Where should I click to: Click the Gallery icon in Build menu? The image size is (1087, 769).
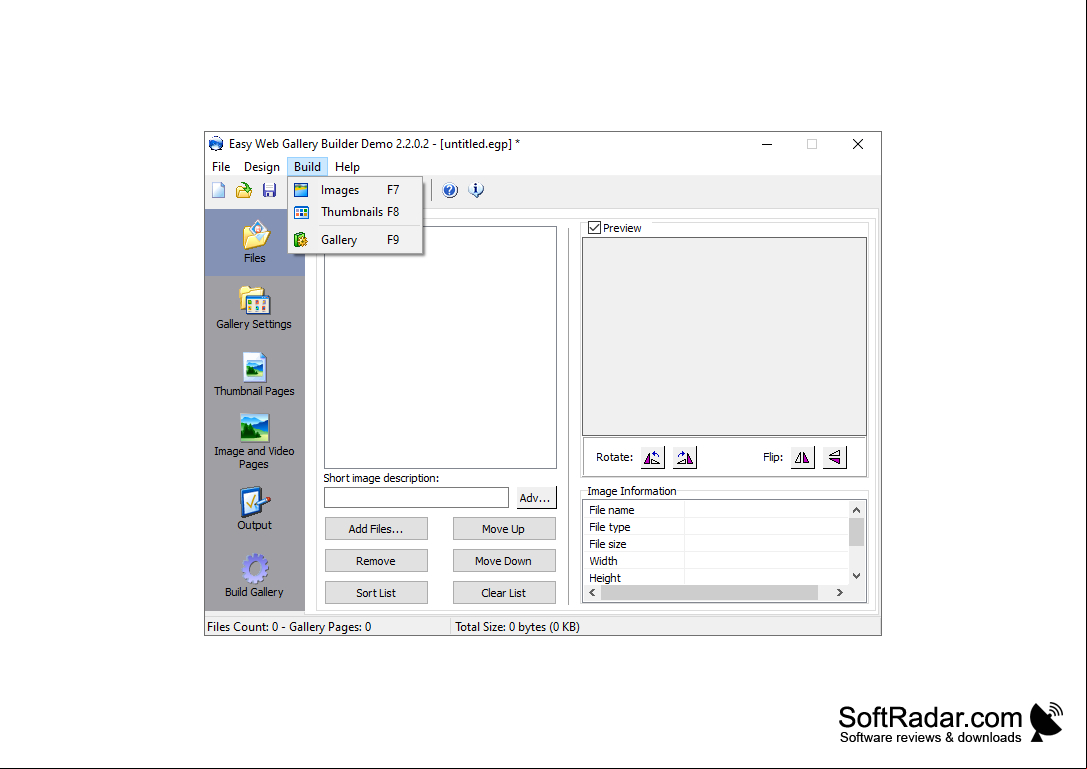click(301, 240)
